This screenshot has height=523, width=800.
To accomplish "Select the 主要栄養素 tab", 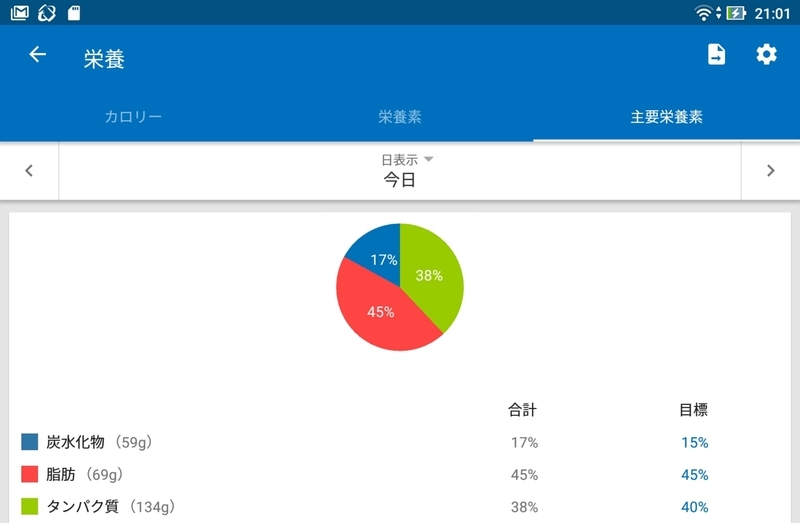I will coord(666,117).
